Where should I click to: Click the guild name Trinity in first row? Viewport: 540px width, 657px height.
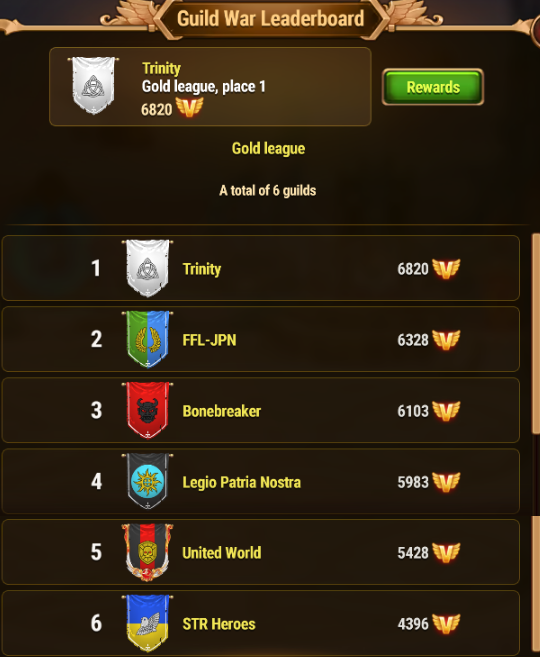click(x=202, y=269)
